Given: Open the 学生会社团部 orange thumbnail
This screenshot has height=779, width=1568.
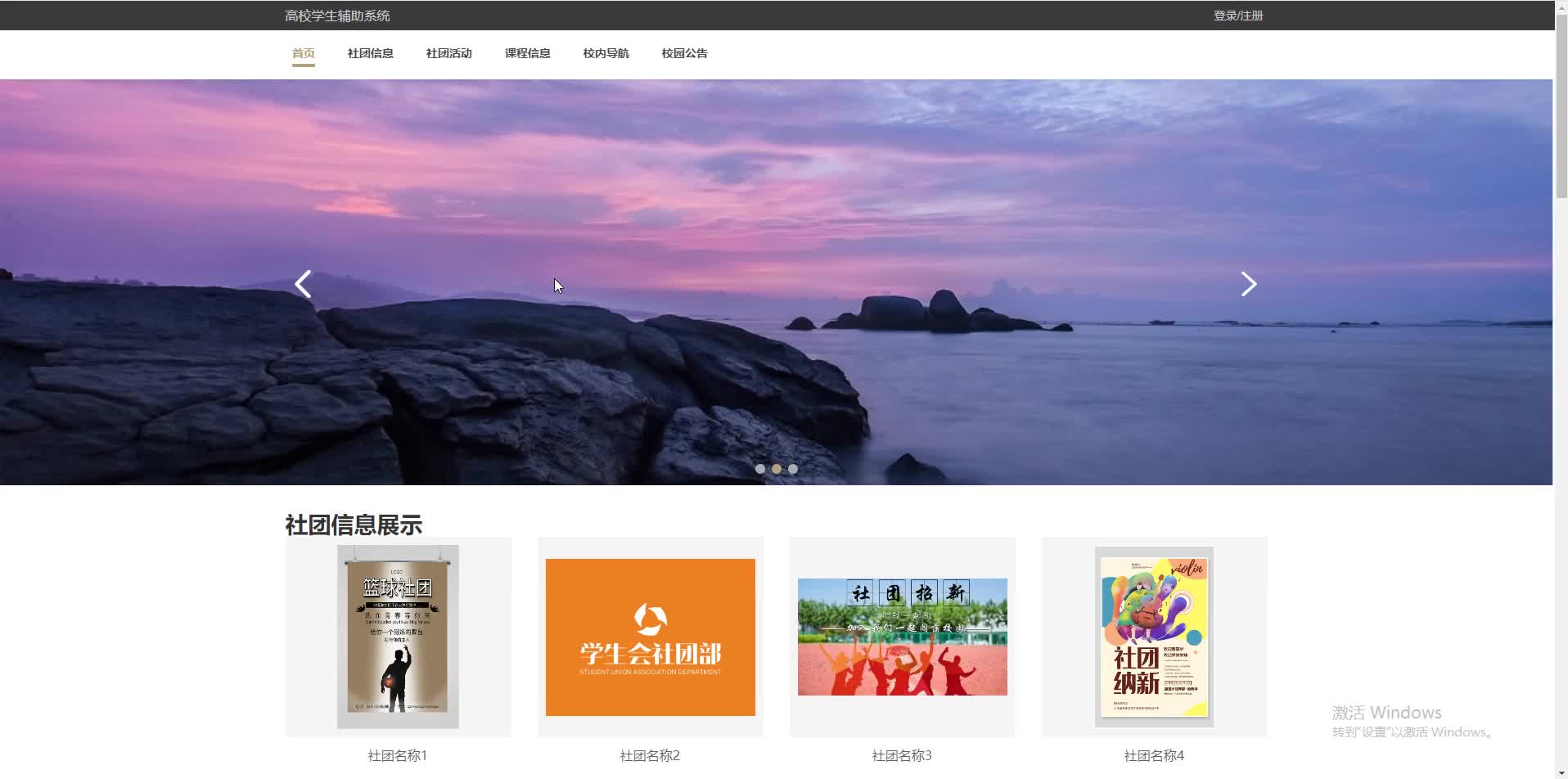Looking at the screenshot, I should (x=651, y=637).
